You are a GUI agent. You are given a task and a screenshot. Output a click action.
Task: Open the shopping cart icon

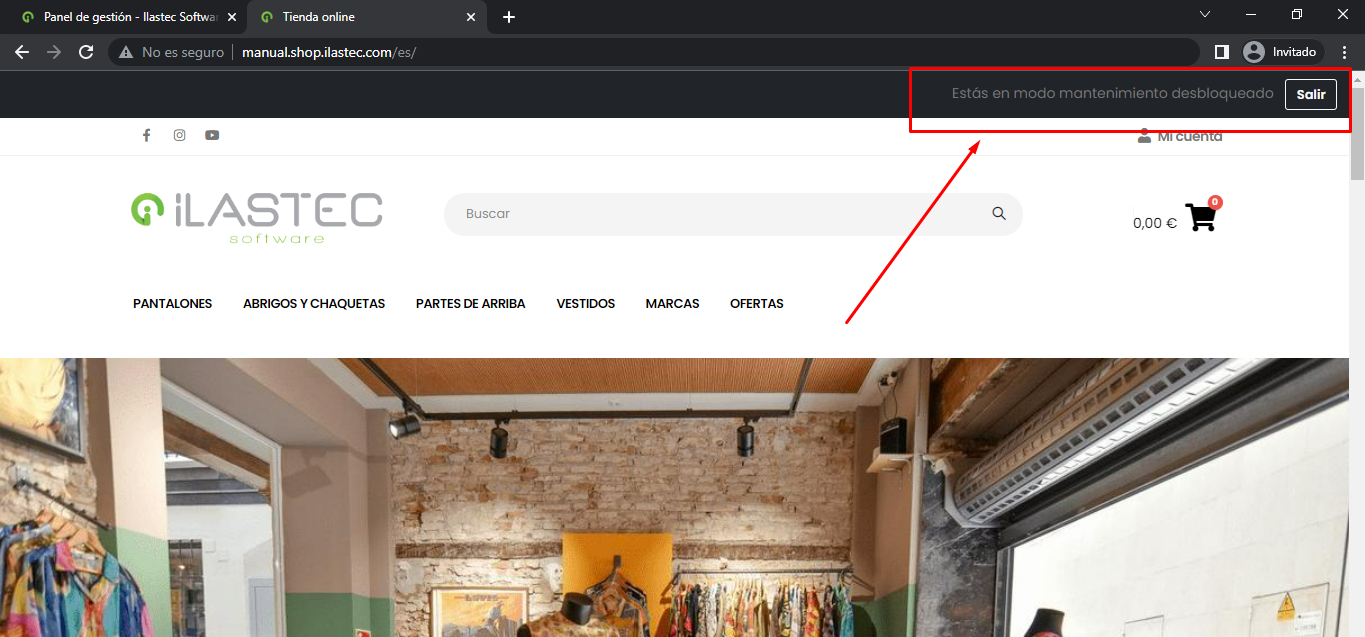click(1200, 218)
